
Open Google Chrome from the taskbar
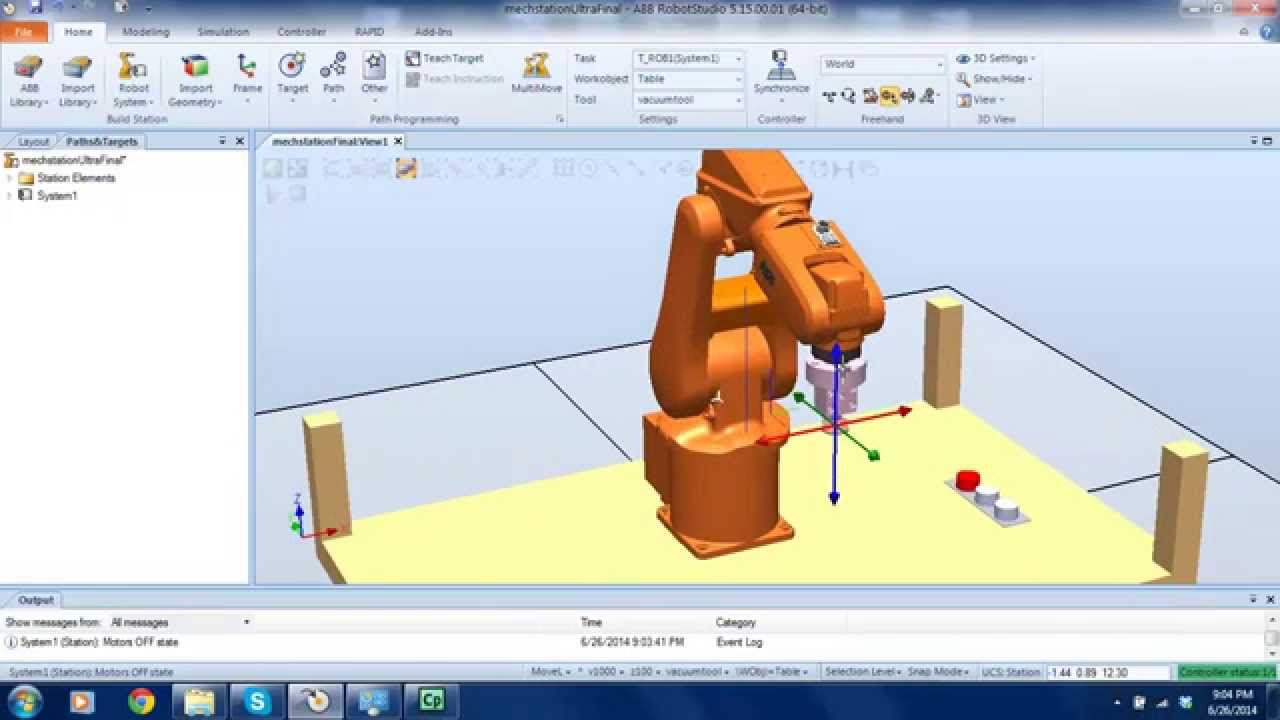click(141, 701)
